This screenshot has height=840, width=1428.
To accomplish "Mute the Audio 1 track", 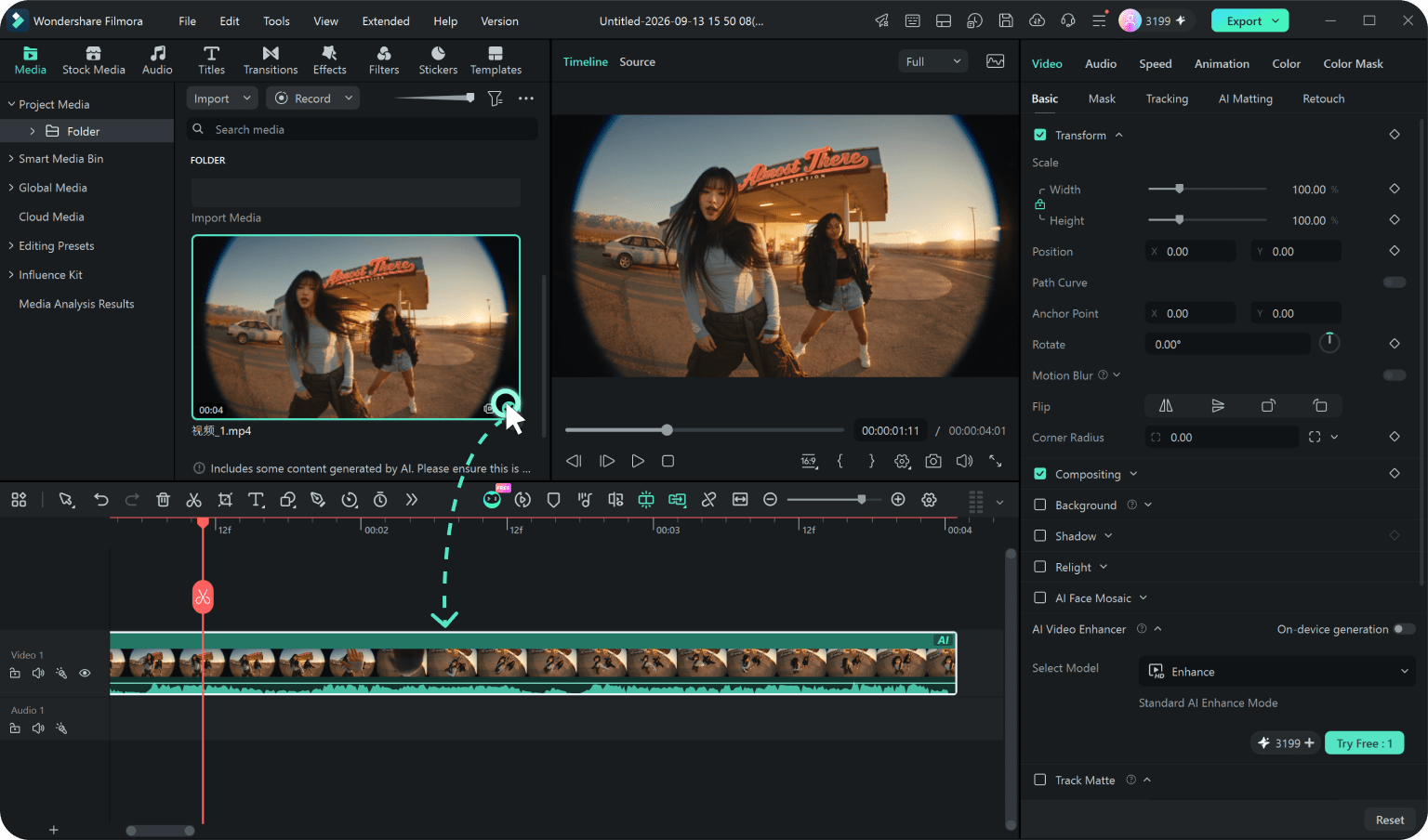I will 38,728.
